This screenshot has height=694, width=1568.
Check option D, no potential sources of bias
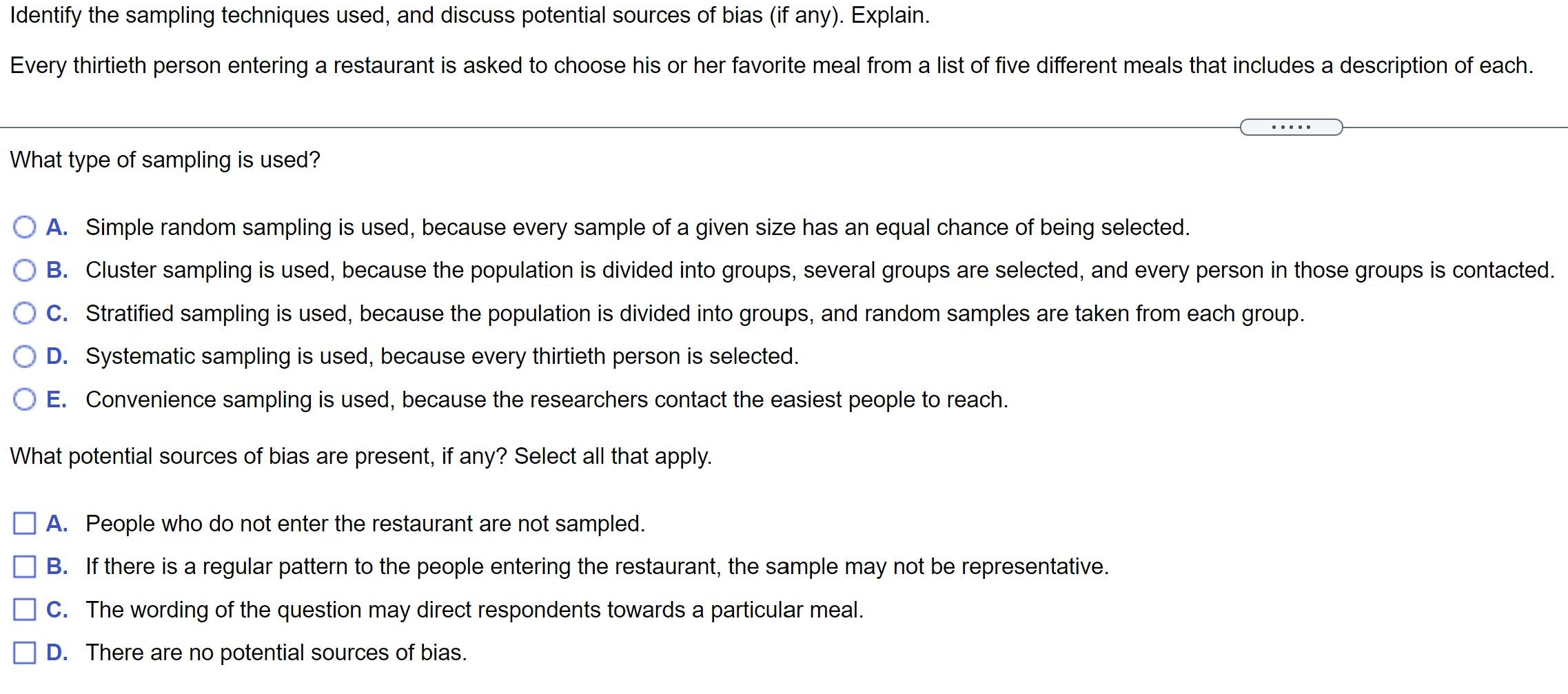pos(25,651)
